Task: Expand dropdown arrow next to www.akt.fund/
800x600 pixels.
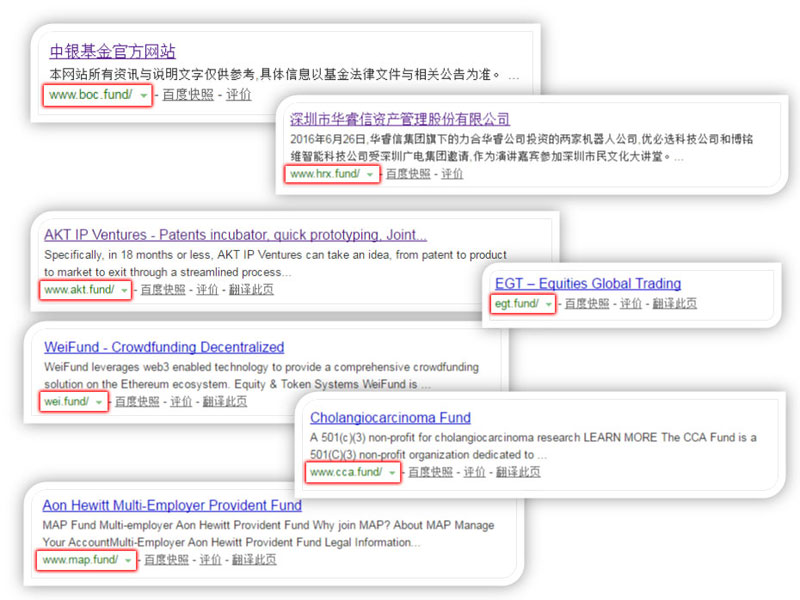Action: tap(124, 290)
